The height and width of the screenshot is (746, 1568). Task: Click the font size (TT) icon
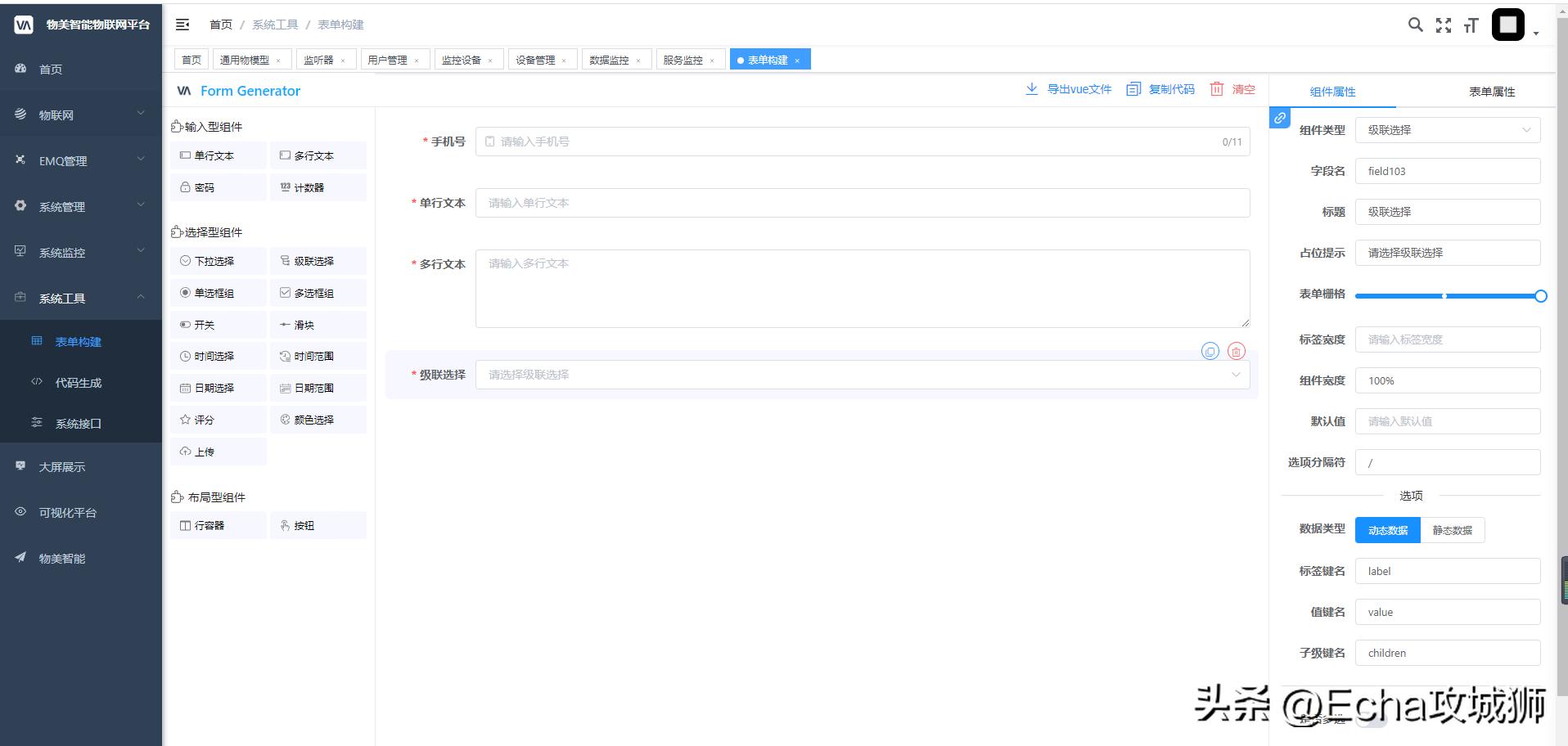1471,25
